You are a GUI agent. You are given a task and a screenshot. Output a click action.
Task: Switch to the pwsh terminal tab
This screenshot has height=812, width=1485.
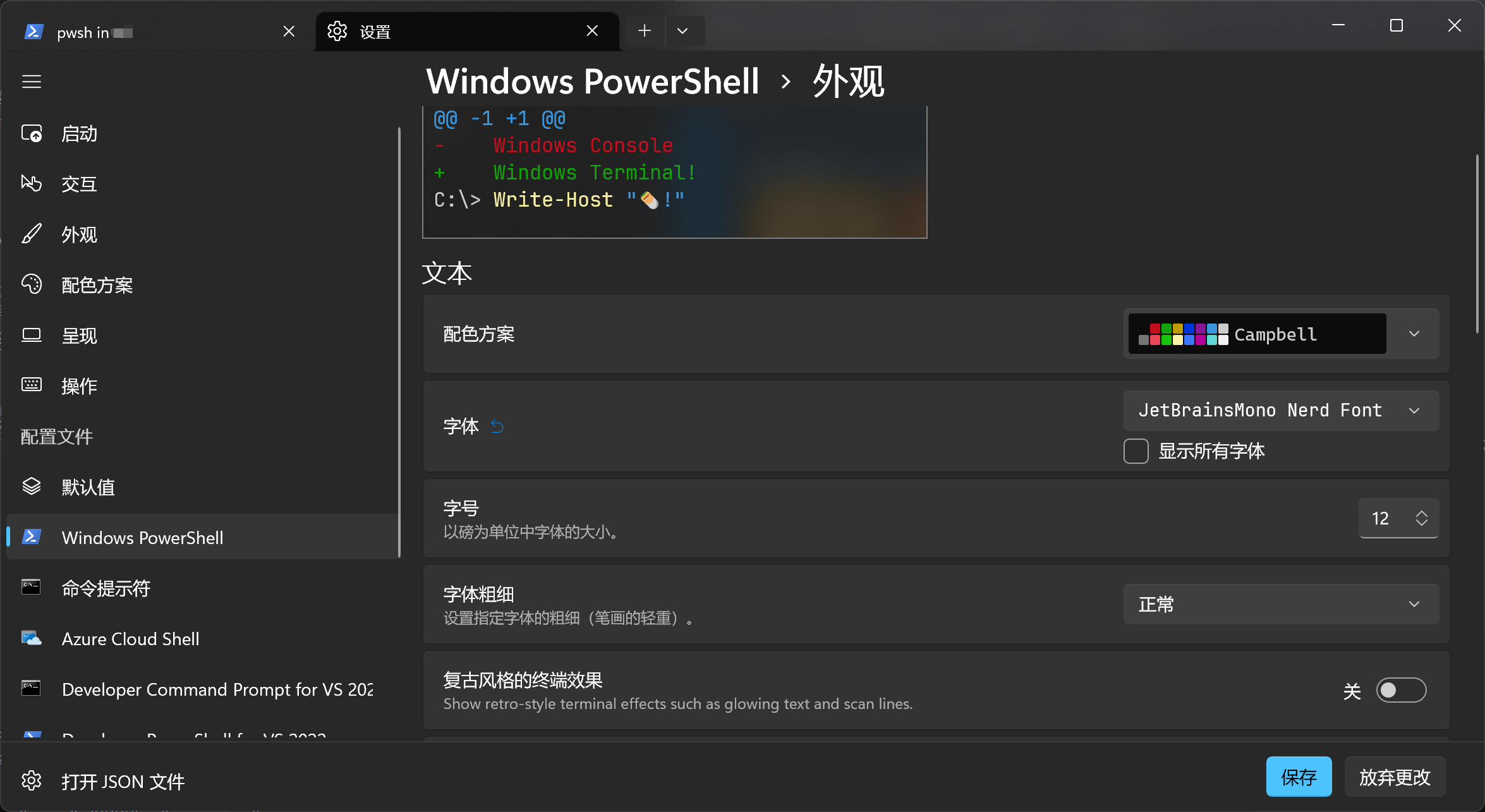tap(152, 32)
